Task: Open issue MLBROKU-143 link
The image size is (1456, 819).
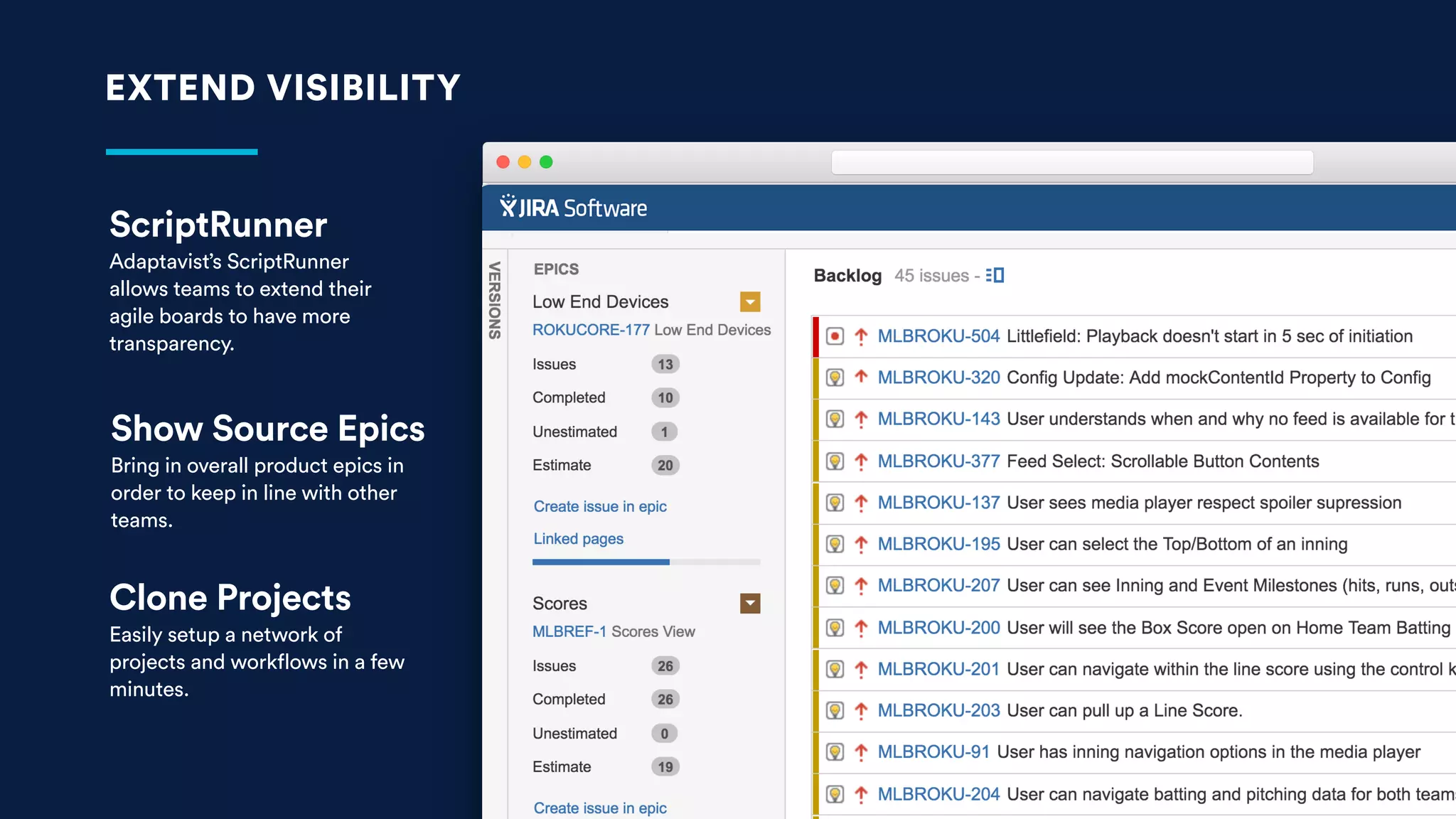Action: click(x=939, y=419)
